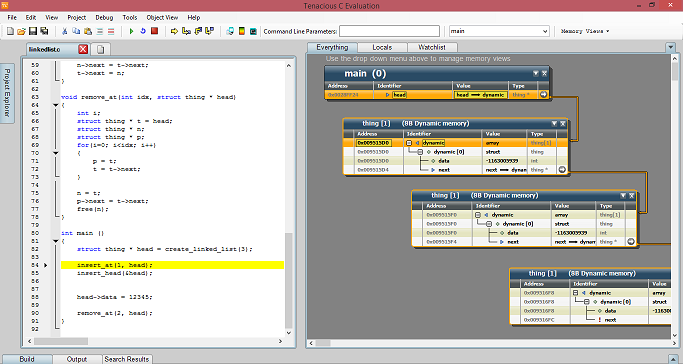Switch to the Locals tab

(x=382, y=47)
